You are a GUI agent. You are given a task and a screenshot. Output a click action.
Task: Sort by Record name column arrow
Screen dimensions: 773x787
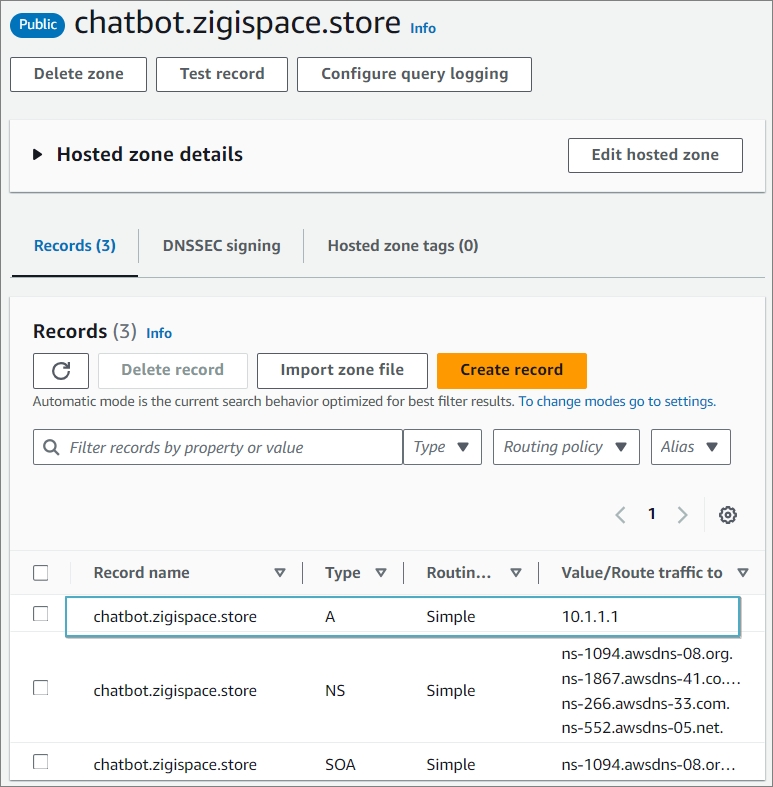(x=280, y=572)
